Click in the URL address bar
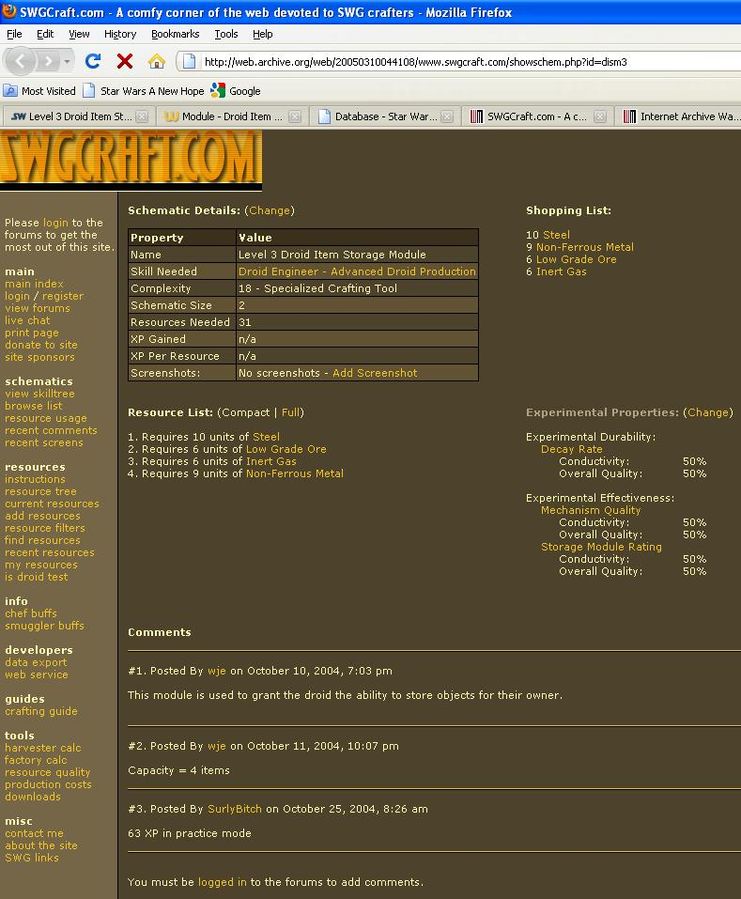Screen dimensions: 741x899 [x=450, y=61]
